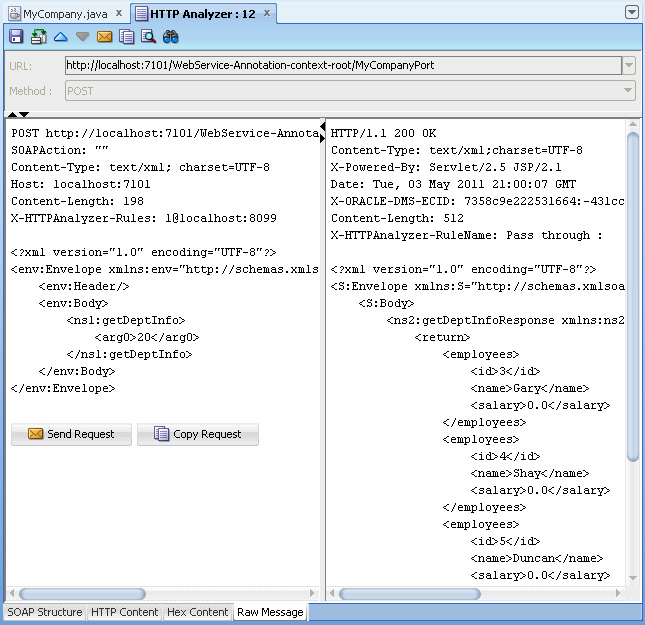Click the request line 'SOAPAction: ""'
Screen dimensions: 645x625
(60, 150)
